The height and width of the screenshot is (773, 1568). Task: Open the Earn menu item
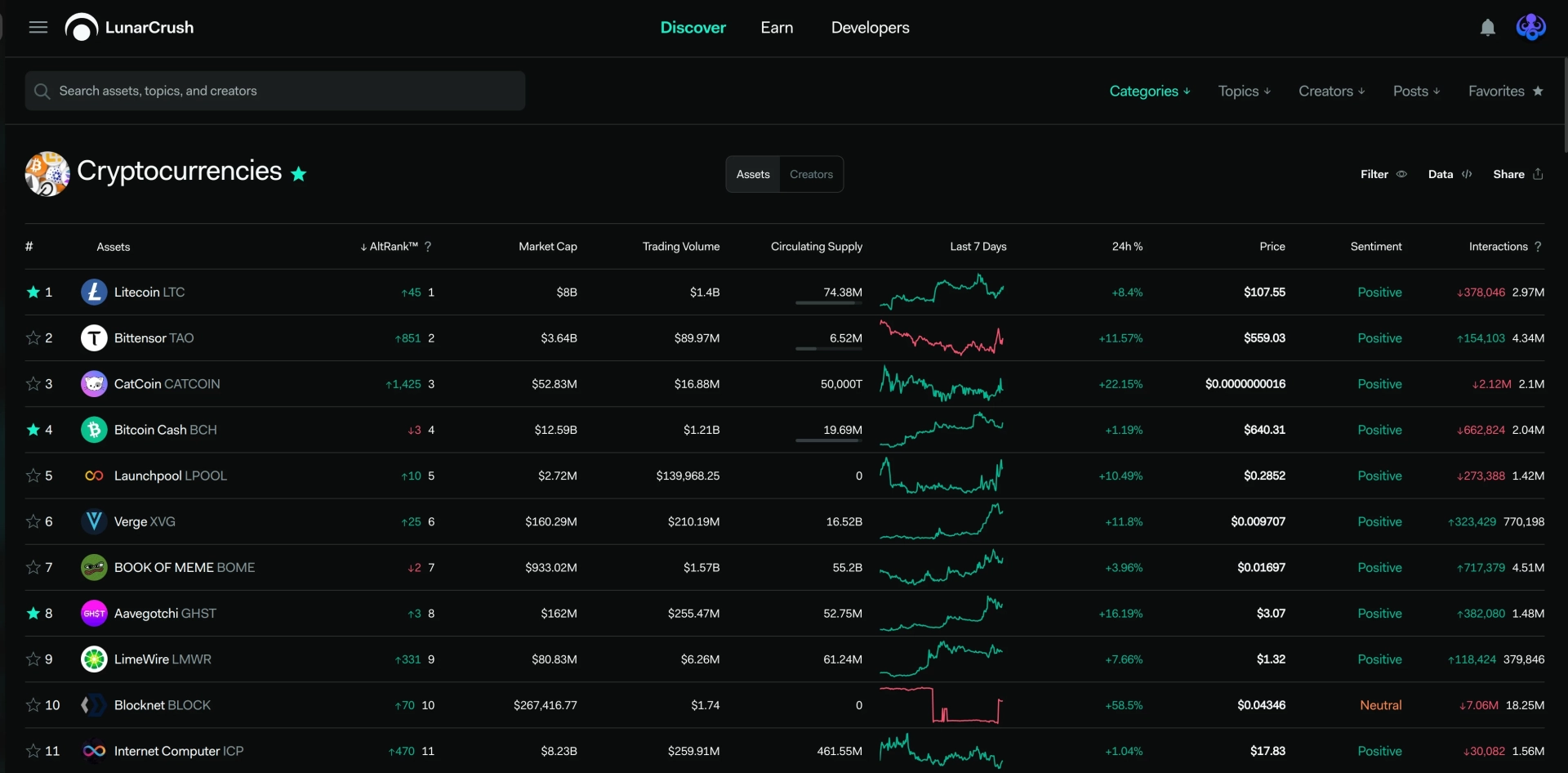coord(777,27)
